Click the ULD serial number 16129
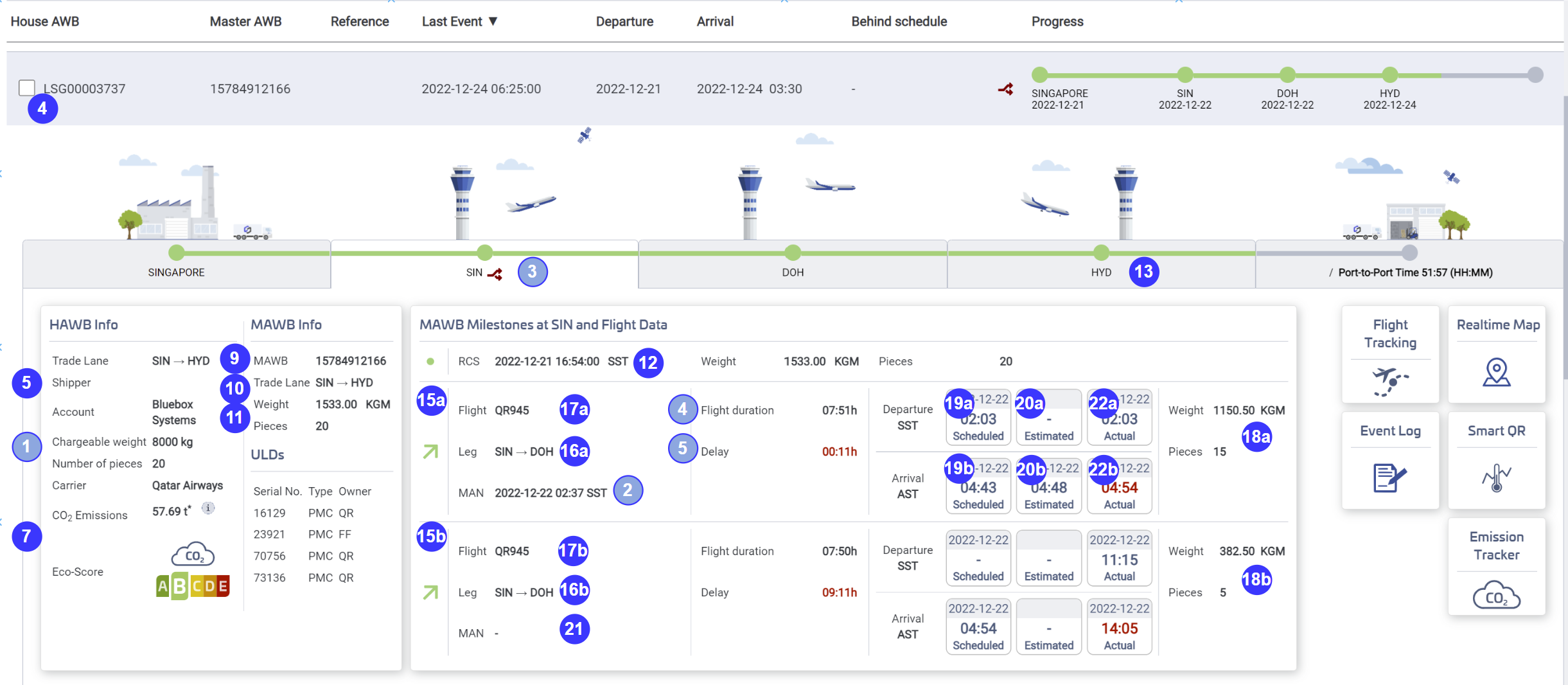Screen dimensions: 1568x685 (x=269, y=513)
